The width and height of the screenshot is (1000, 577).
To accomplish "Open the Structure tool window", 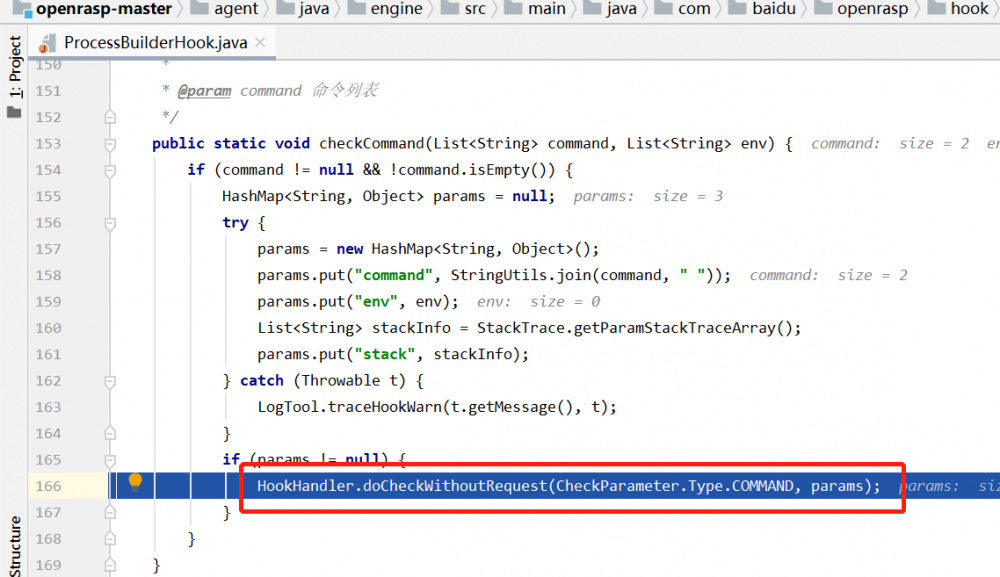I will click(x=15, y=546).
